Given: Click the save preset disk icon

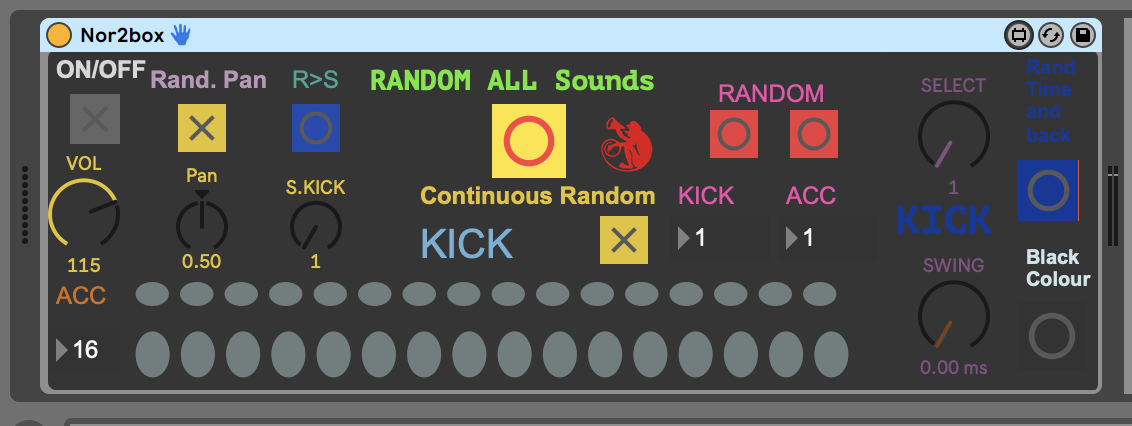Looking at the screenshot, I should [x=1082, y=35].
